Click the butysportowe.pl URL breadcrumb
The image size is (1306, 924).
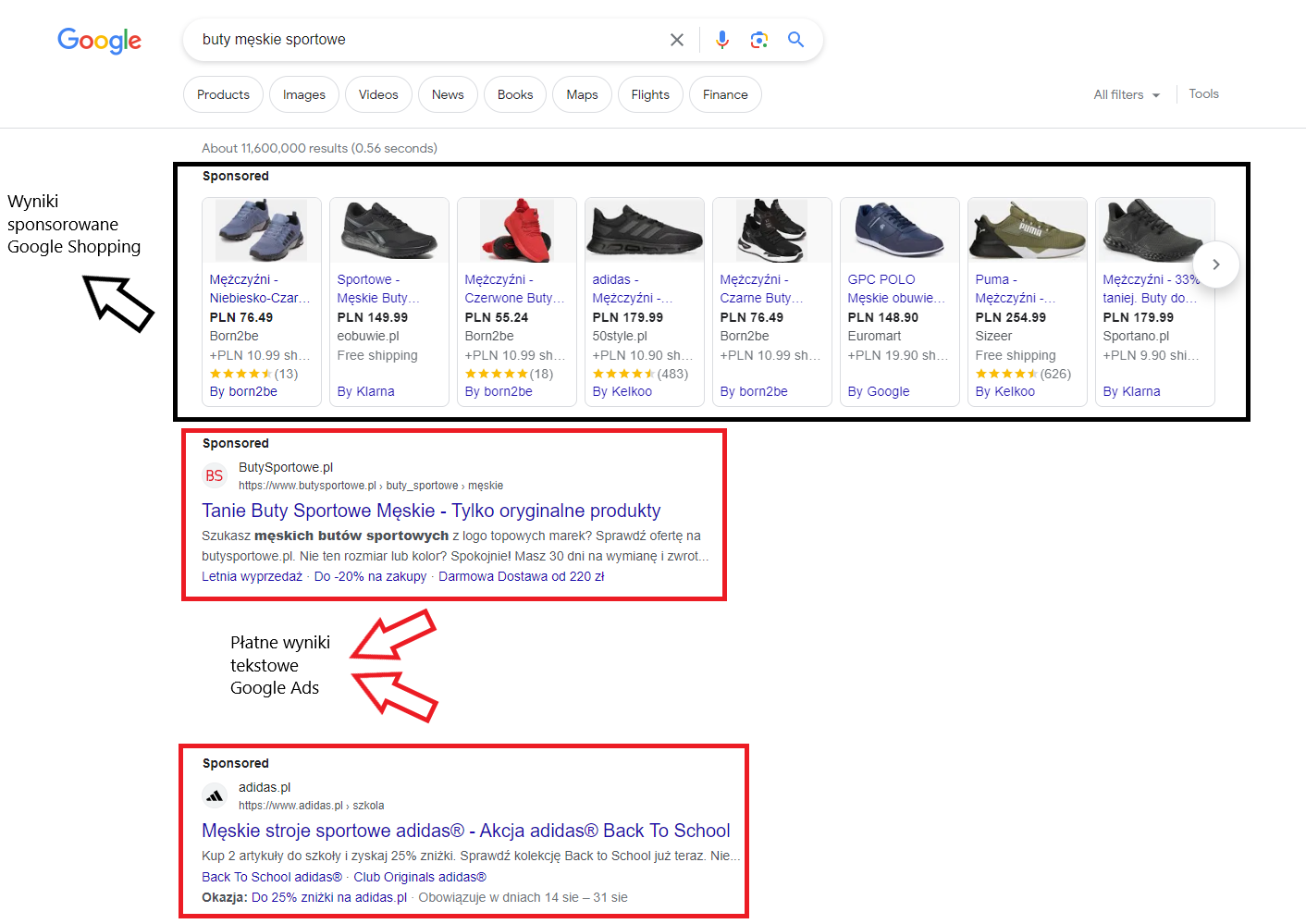tap(371, 486)
